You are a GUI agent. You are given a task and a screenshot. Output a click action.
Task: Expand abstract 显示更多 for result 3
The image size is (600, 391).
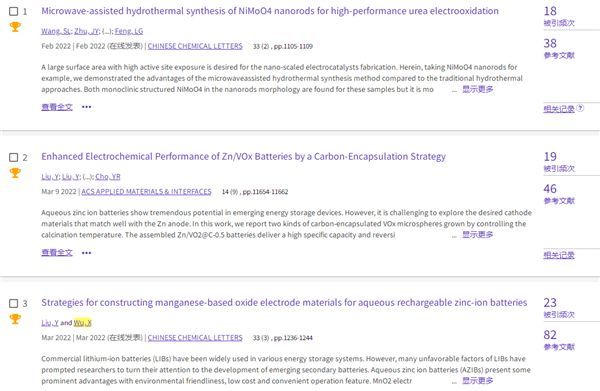(x=478, y=381)
